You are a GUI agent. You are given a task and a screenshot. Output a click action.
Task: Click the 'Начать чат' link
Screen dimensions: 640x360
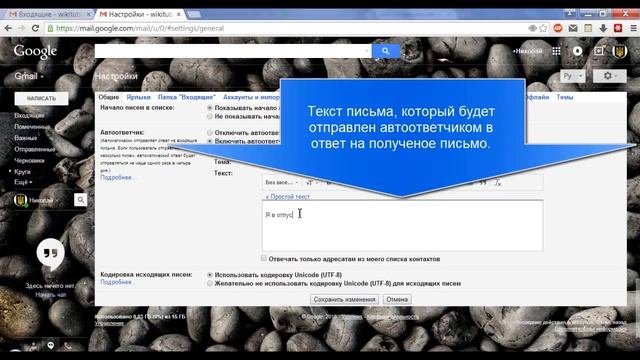click(50, 294)
